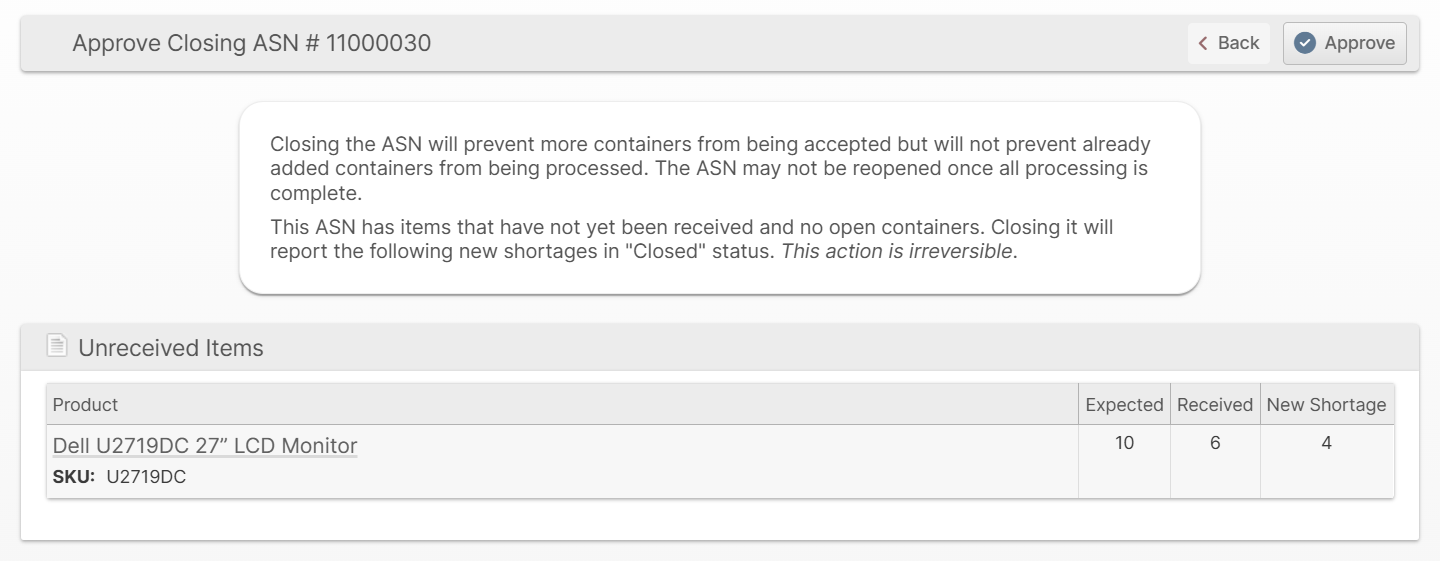Select the New Shortage value 4
The image size is (1440, 561).
tap(1326, 442)
